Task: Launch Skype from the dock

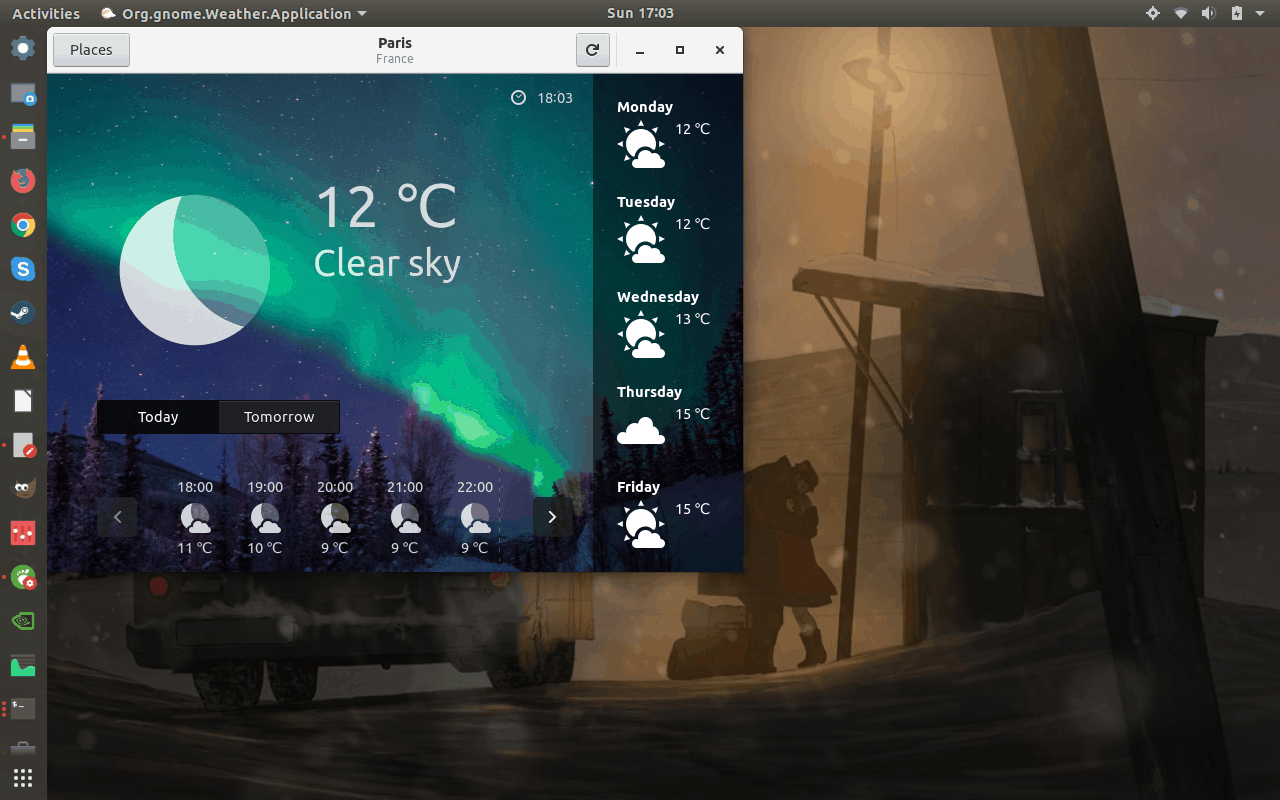Action: [x=23, y=269]
